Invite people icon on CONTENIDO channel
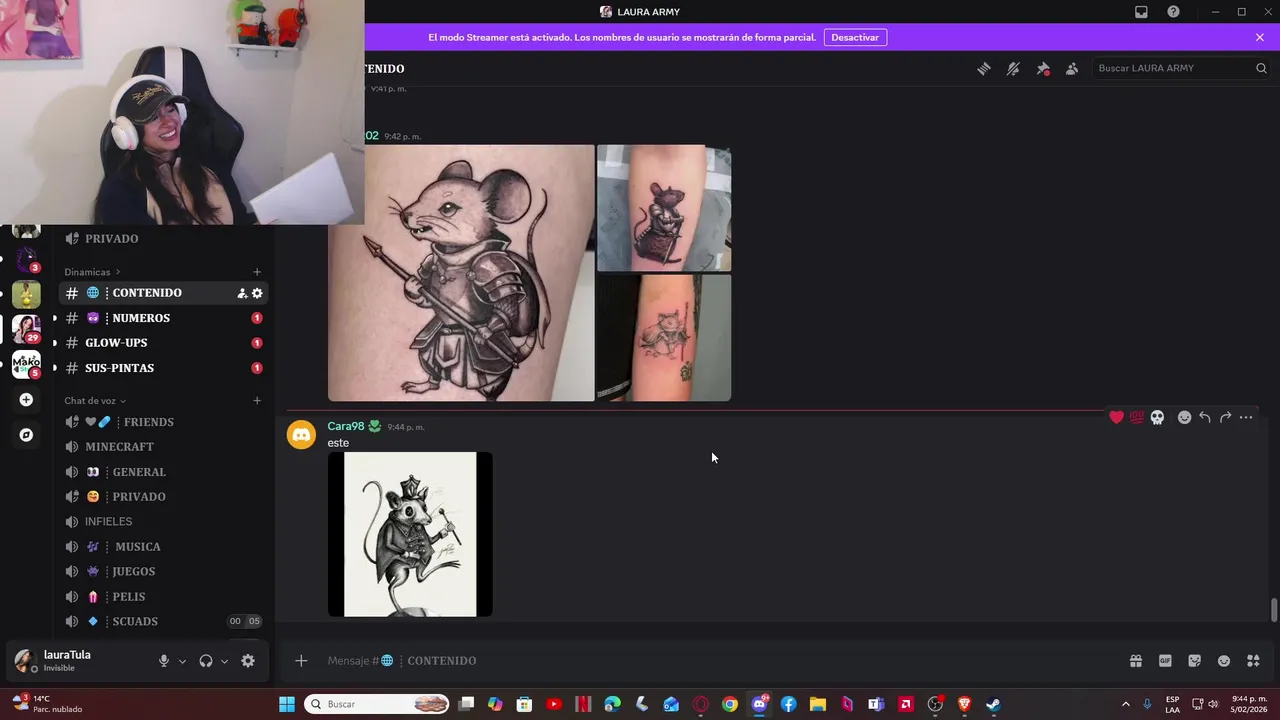The height and width of the screenshot is (720, 1280). pos(242,293)
